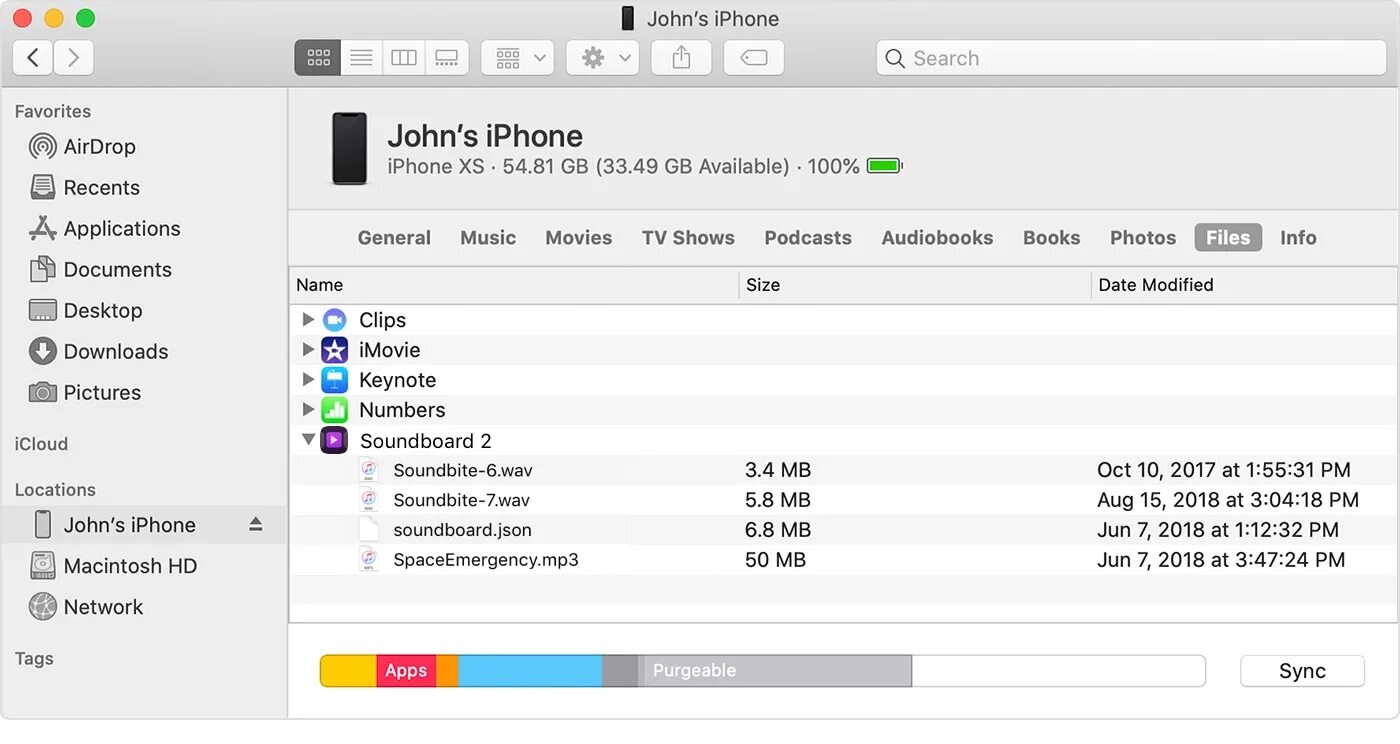The height and width of the screenshot is (744, 1400).
Task: Switch to the Photos tab
Action: pyautogui.click(x=1143, y=237)
